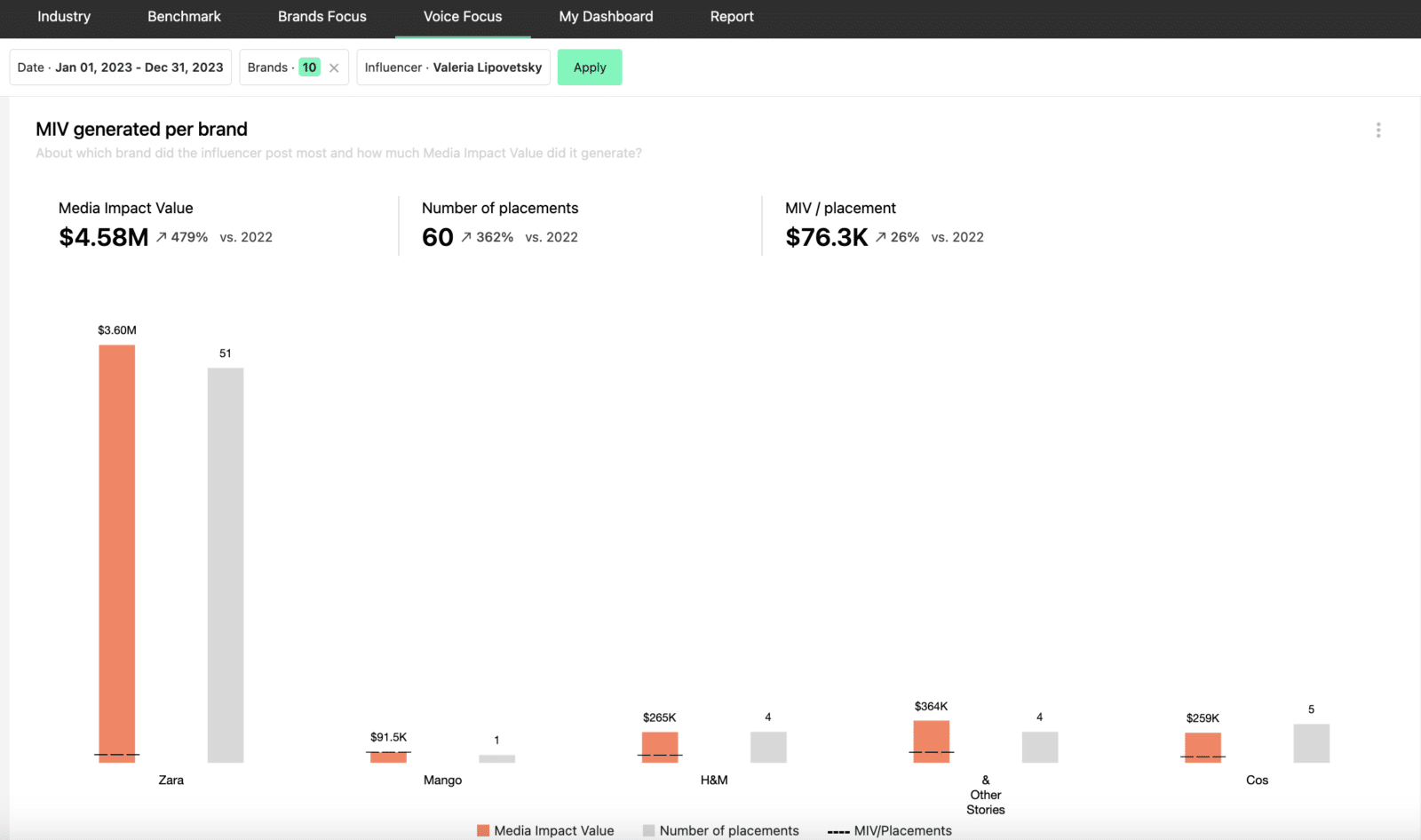Click the 60 placements total value
1421x840 pixels.
[438, 238]
